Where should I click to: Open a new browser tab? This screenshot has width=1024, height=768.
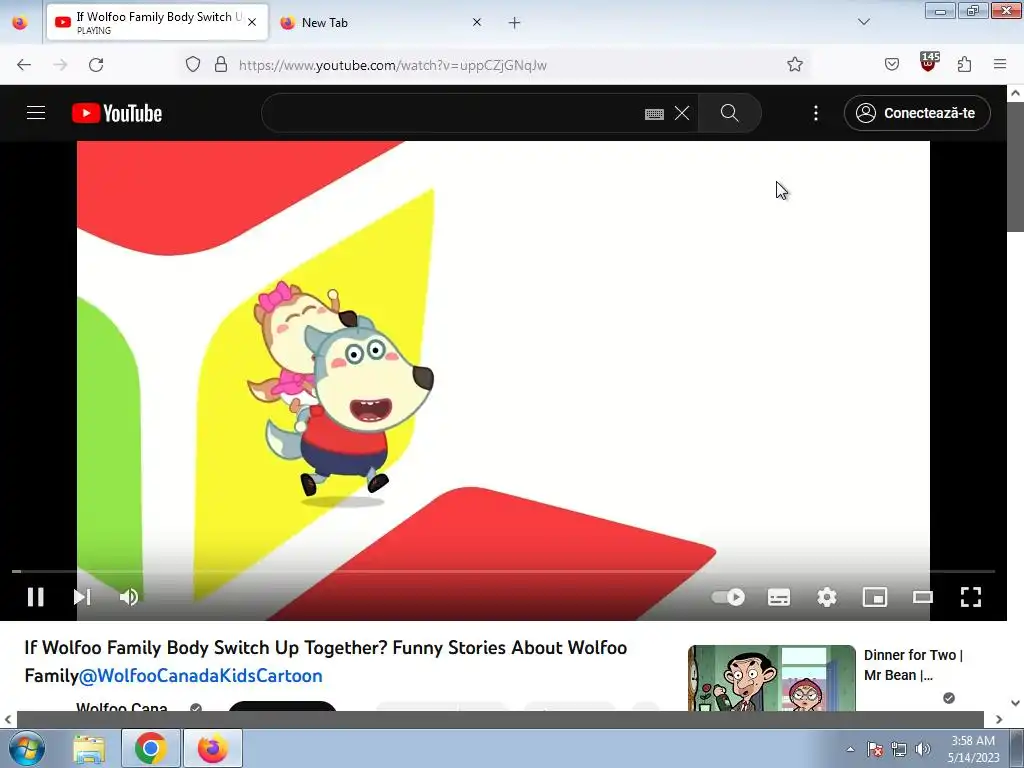click(x=515, y=23)
